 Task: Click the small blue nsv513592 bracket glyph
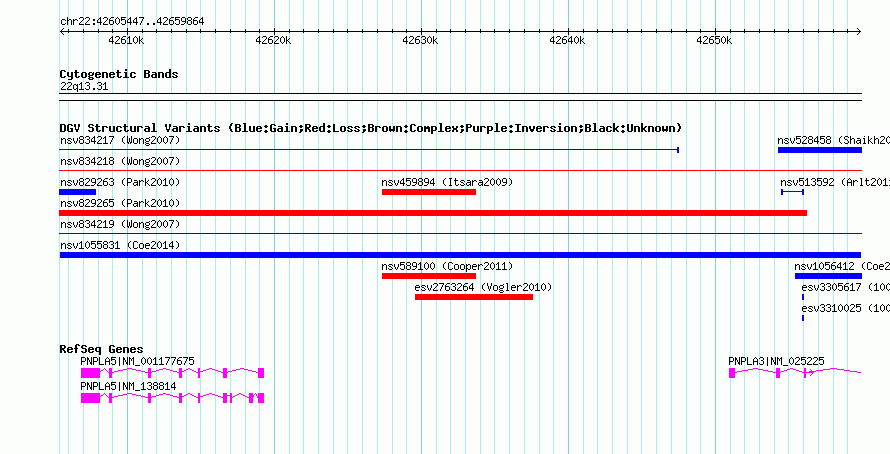point(792,192)
